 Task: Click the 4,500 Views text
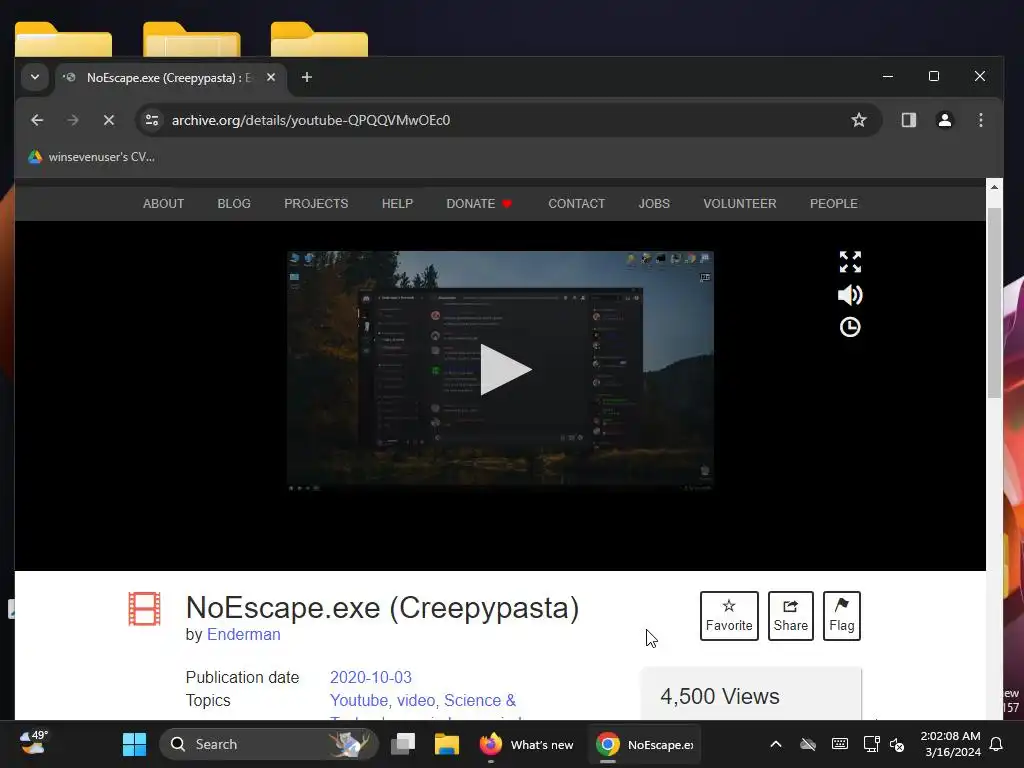(720, 696)
